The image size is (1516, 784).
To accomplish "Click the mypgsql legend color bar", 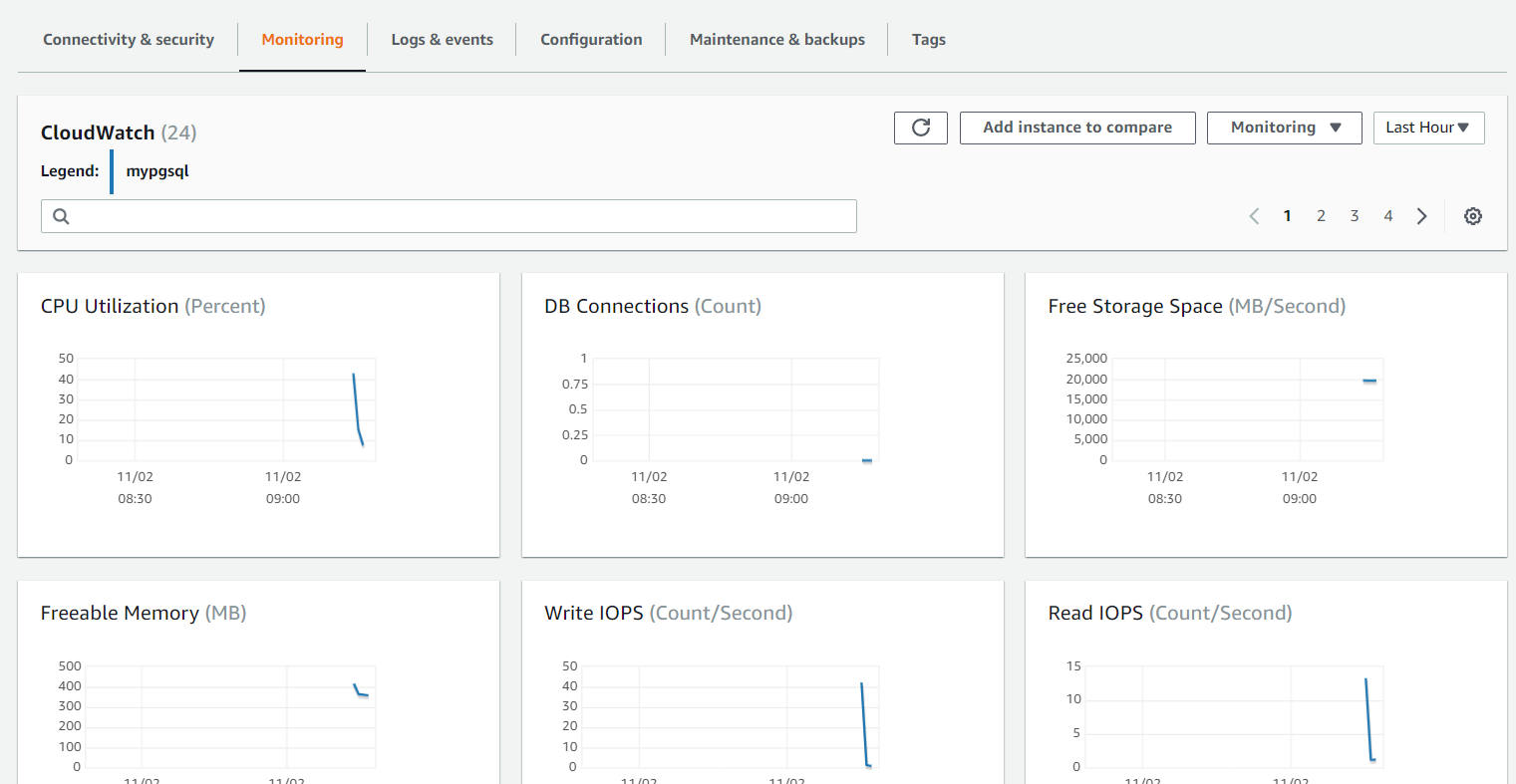I will [112, 171].
